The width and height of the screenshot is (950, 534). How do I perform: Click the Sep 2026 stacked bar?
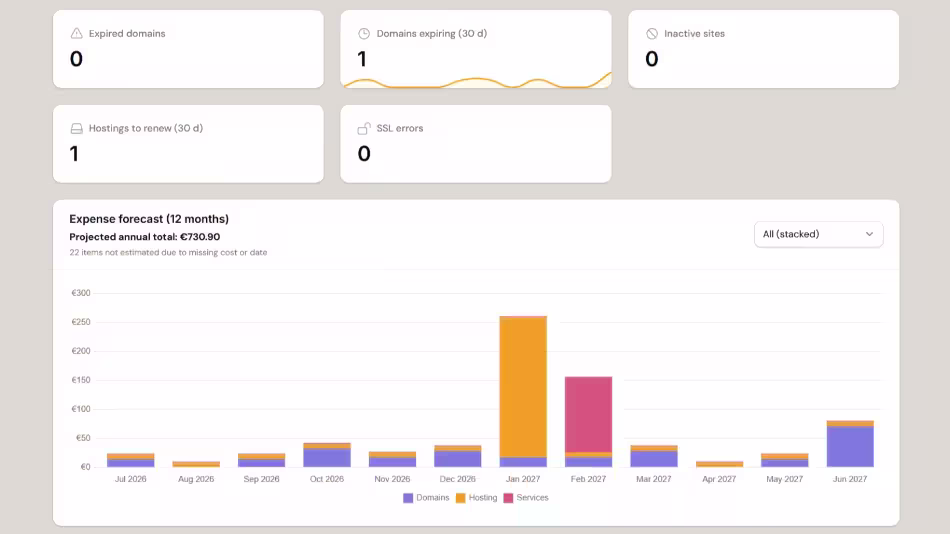[262, 460]
